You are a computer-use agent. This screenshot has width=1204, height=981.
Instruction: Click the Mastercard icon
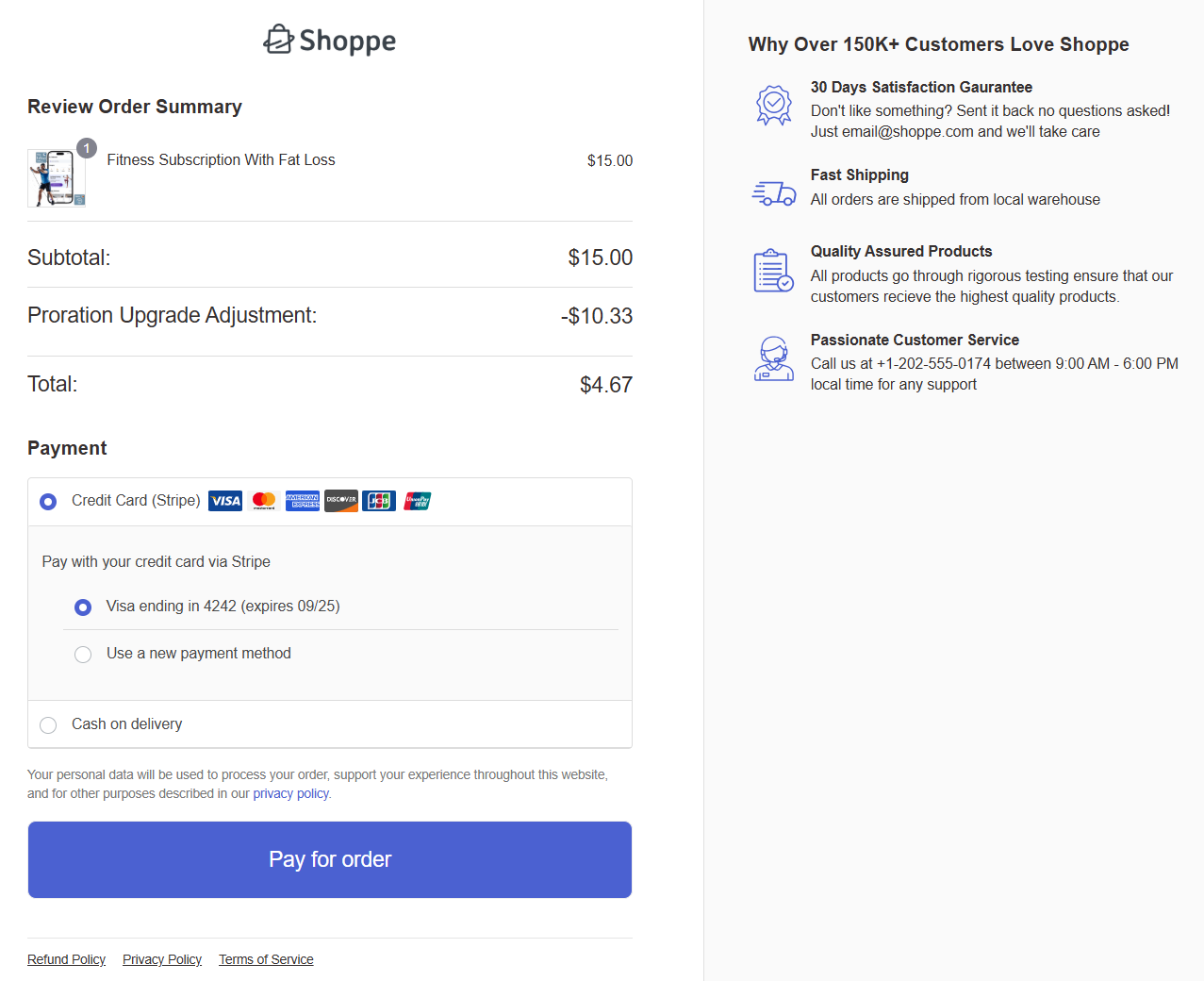[263, 501]
